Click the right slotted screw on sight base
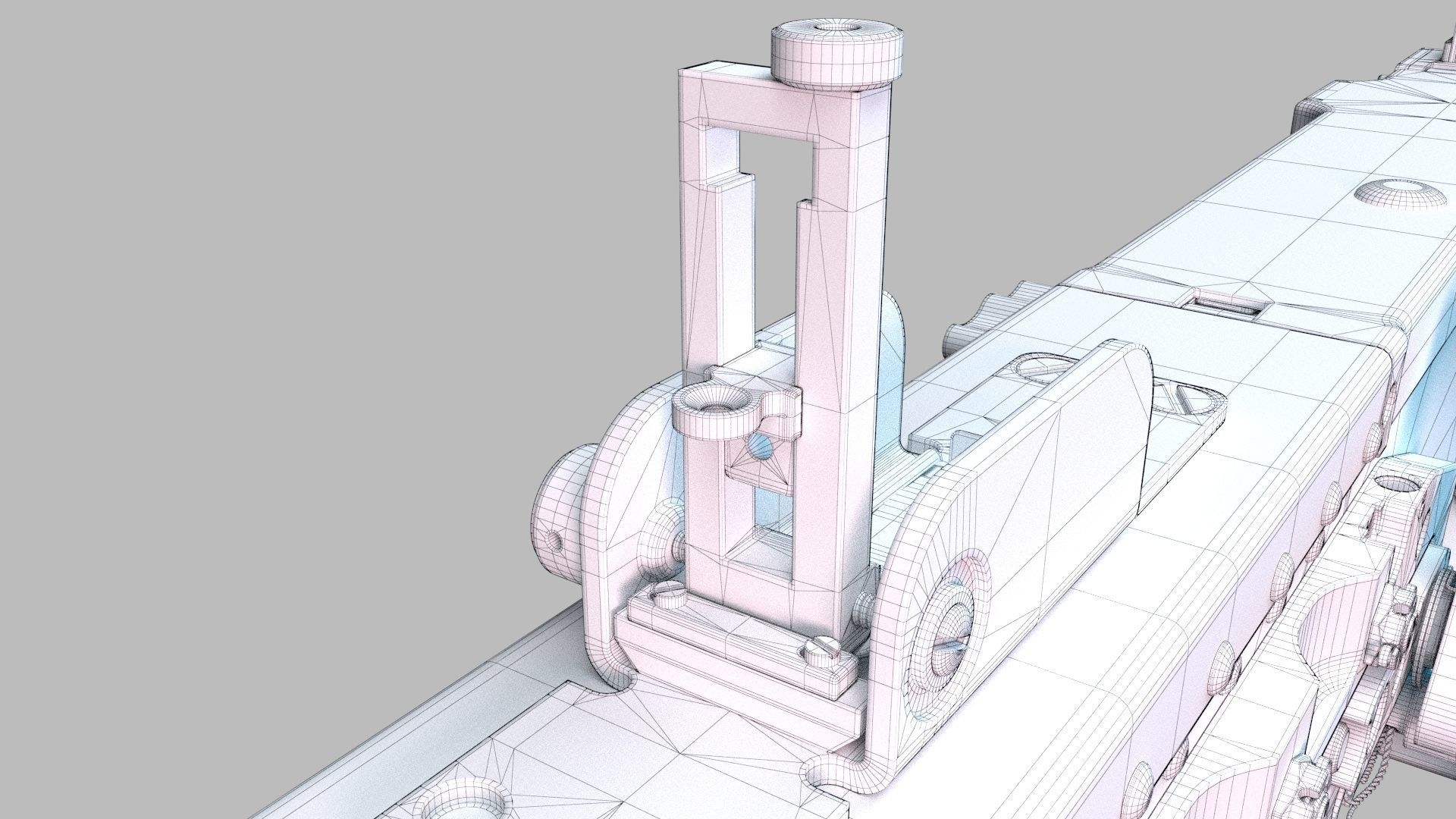1456x819 pixels. point(822,649)
